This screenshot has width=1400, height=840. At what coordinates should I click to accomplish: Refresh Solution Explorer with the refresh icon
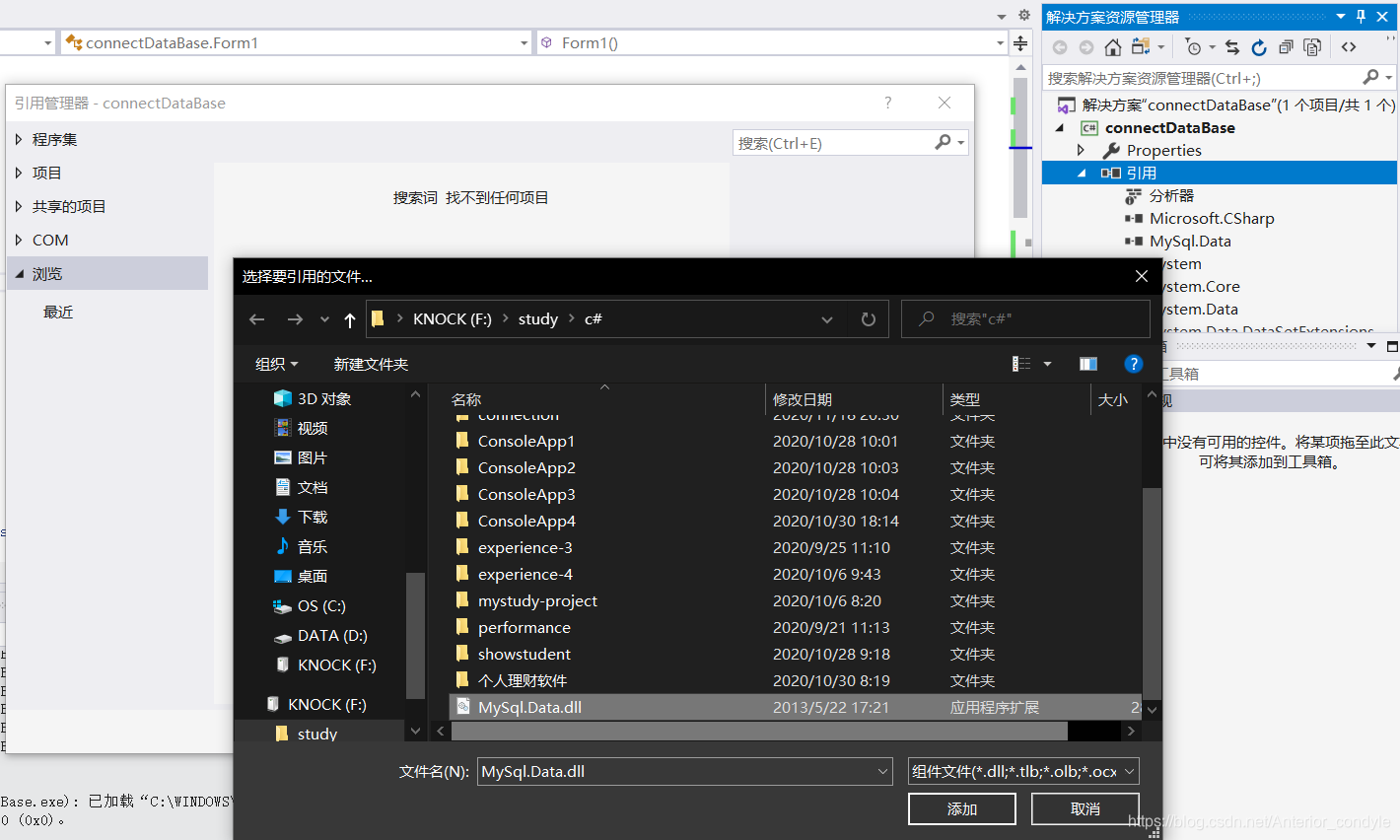click(x=1259, y=47)
